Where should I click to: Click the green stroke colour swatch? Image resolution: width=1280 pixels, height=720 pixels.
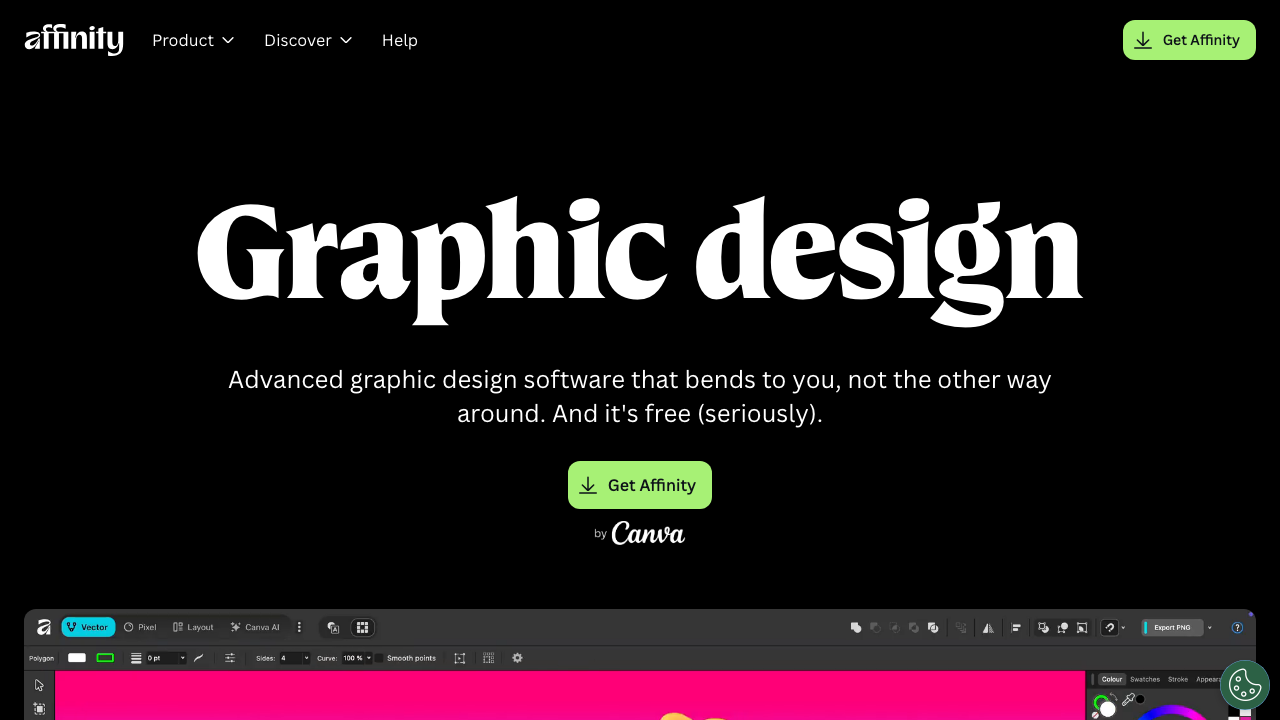coord(105,658)
